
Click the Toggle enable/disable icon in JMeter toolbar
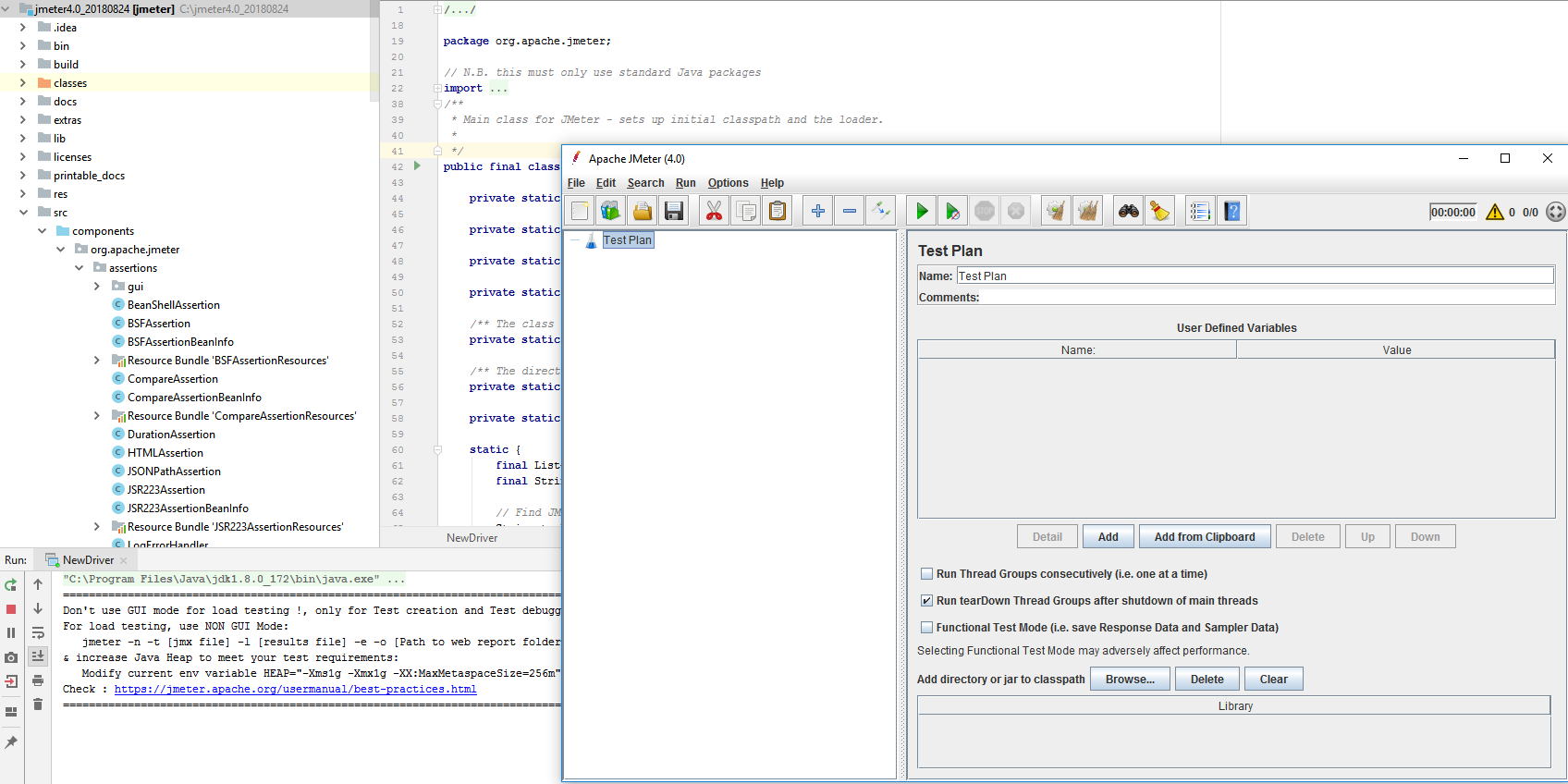point(881,211)
